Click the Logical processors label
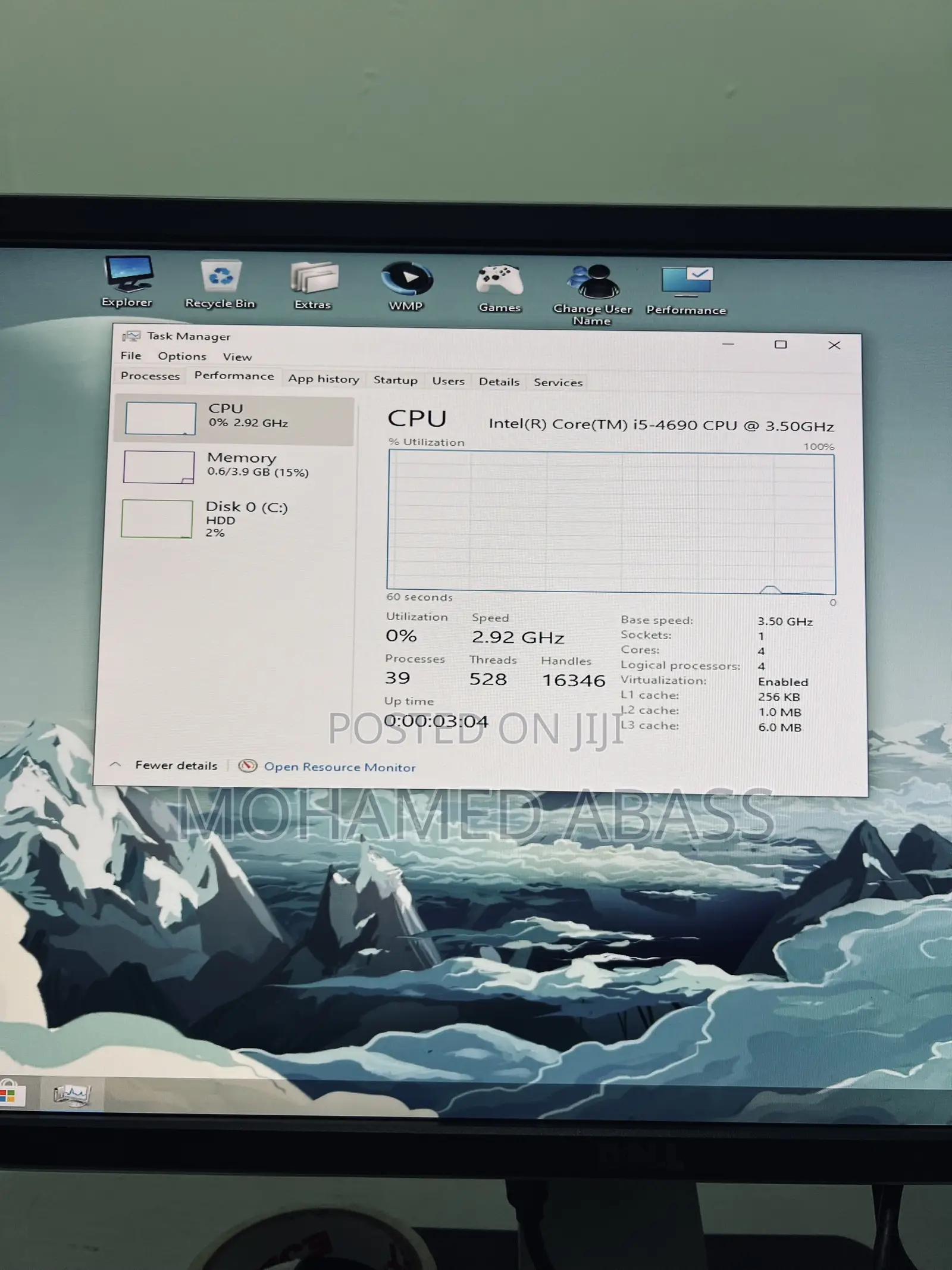952x1270 pixels. click(680, 665)
